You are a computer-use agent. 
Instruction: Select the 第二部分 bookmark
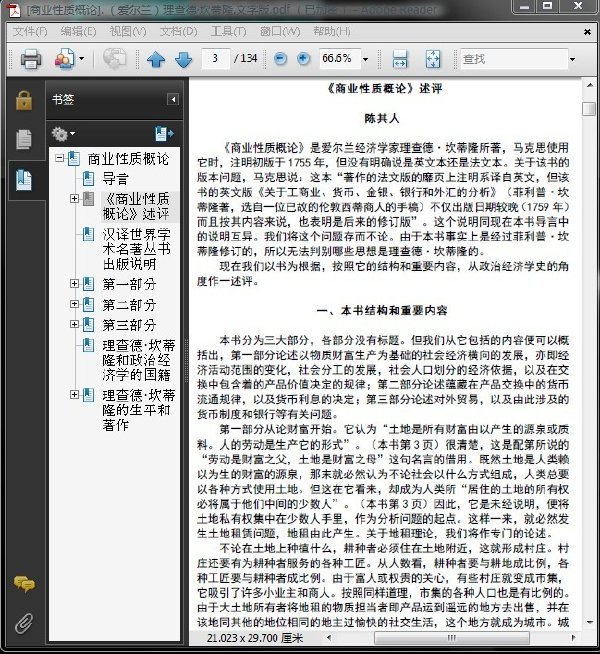(x=129, y=305)
